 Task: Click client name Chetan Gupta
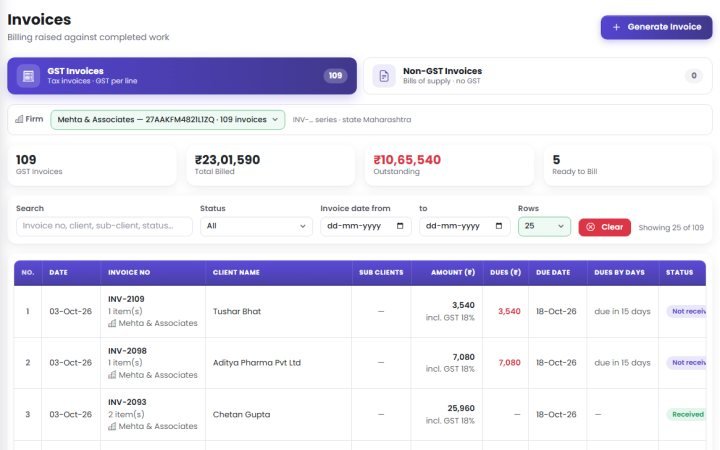click(242, 415)
